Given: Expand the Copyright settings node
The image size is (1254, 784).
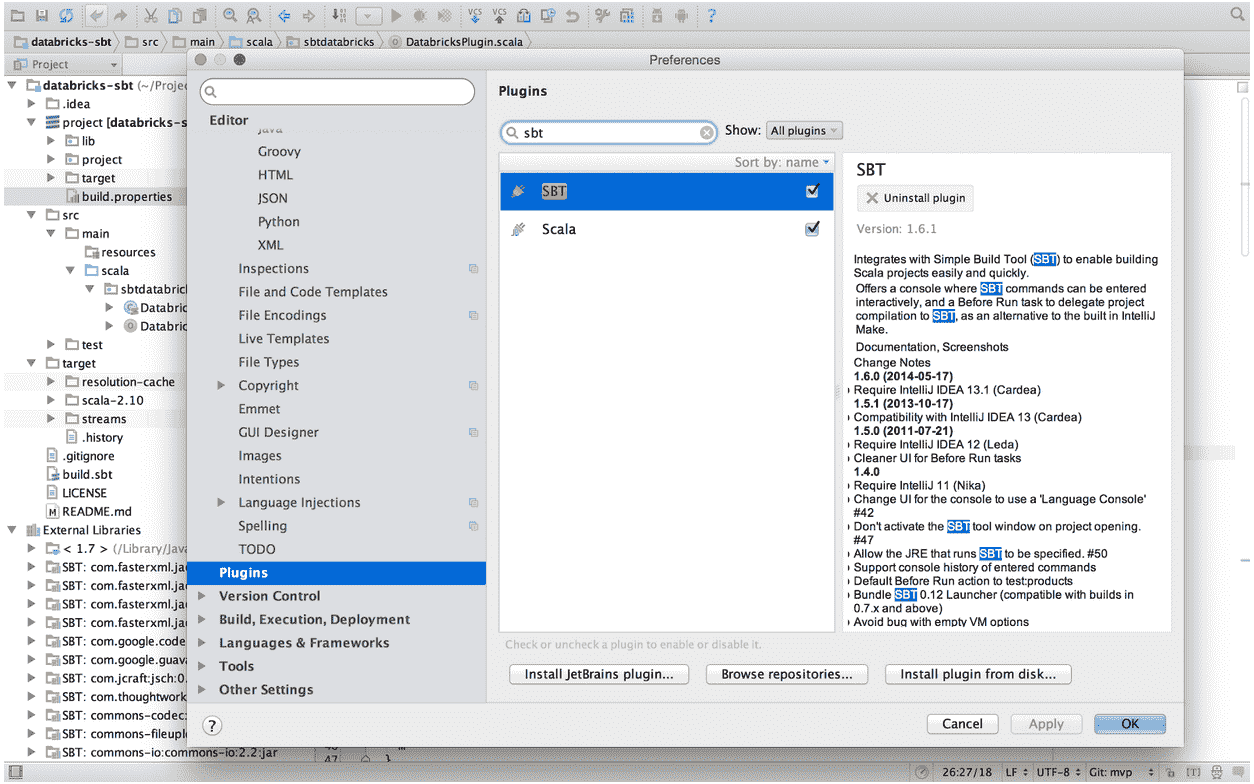Looking at the screenshot, I should [222, 386].
